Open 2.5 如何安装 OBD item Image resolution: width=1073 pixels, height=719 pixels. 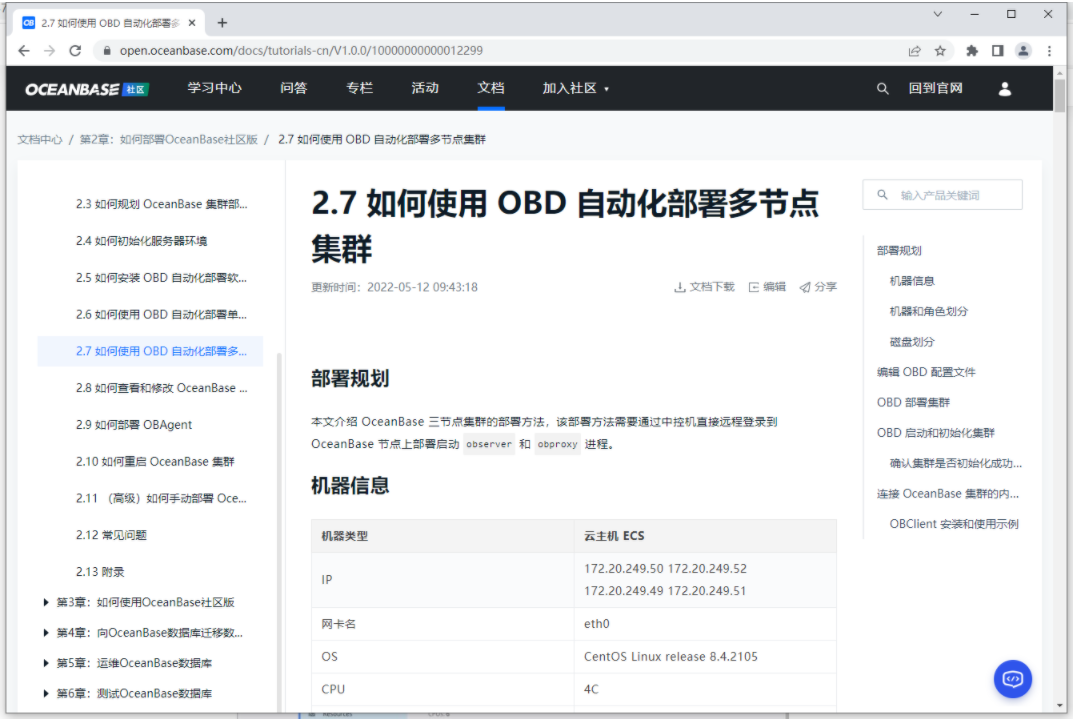[x=161, y=278]
